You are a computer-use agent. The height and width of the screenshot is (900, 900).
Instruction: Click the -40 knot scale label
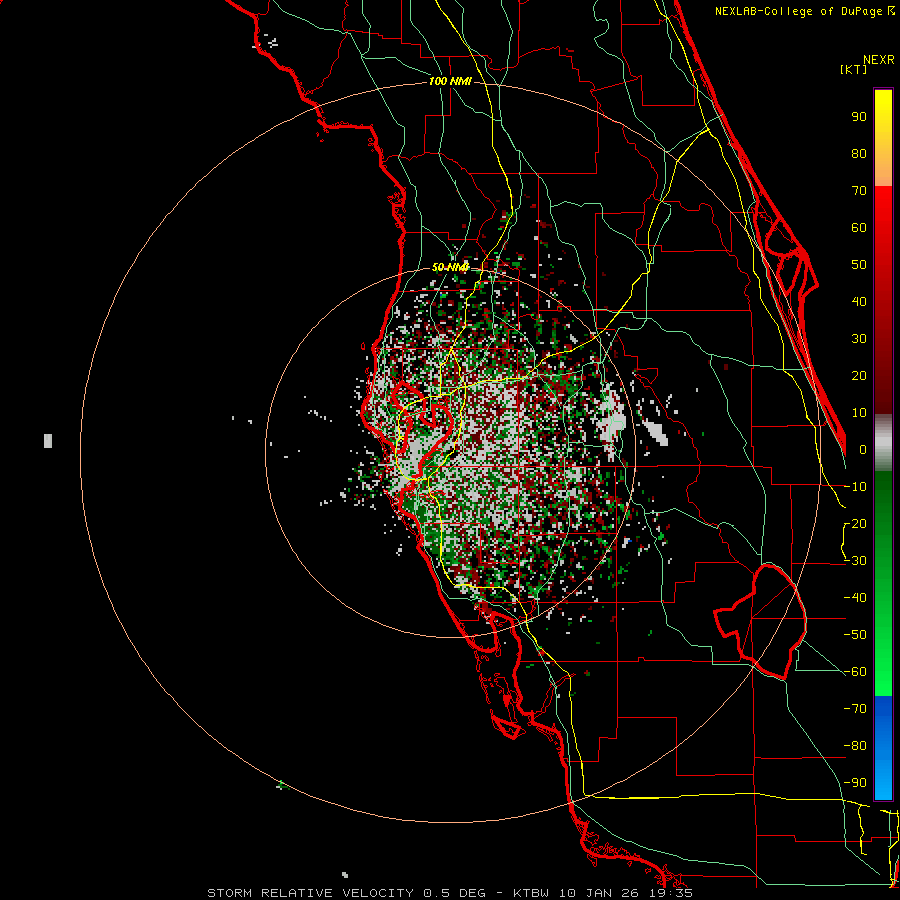point(855,598)
